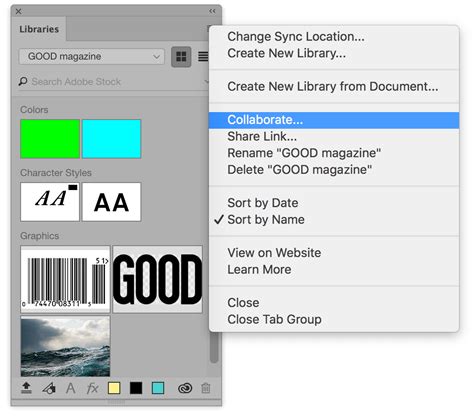Viewport: 474px width, 416px height.
Task: Click the Collaborate menu entry
Action: [334, 120]
